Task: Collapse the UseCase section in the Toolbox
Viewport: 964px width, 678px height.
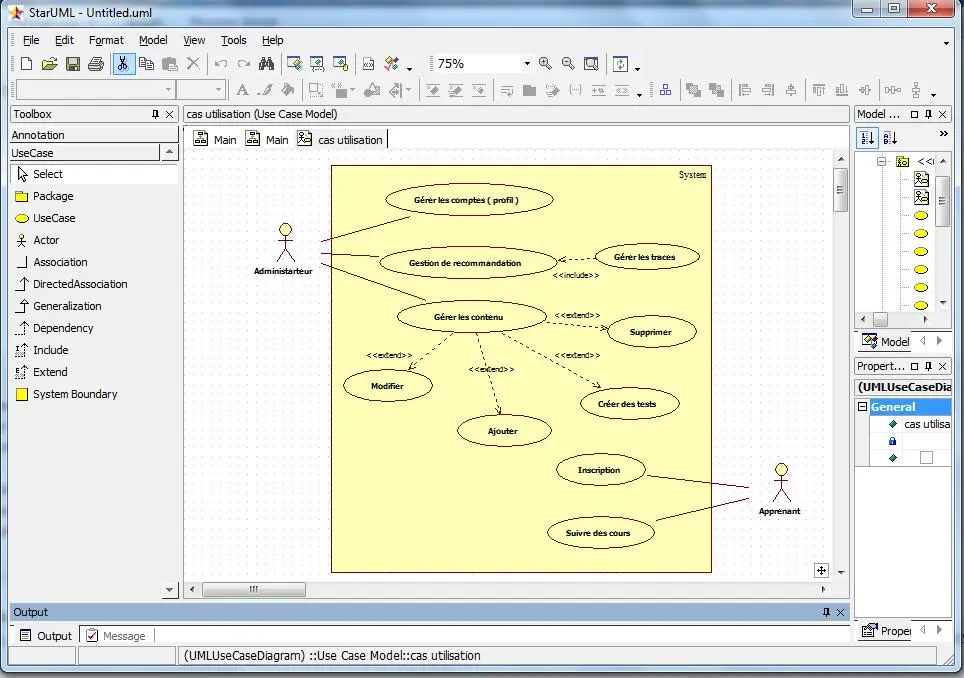Action: [x=170, y=152]
